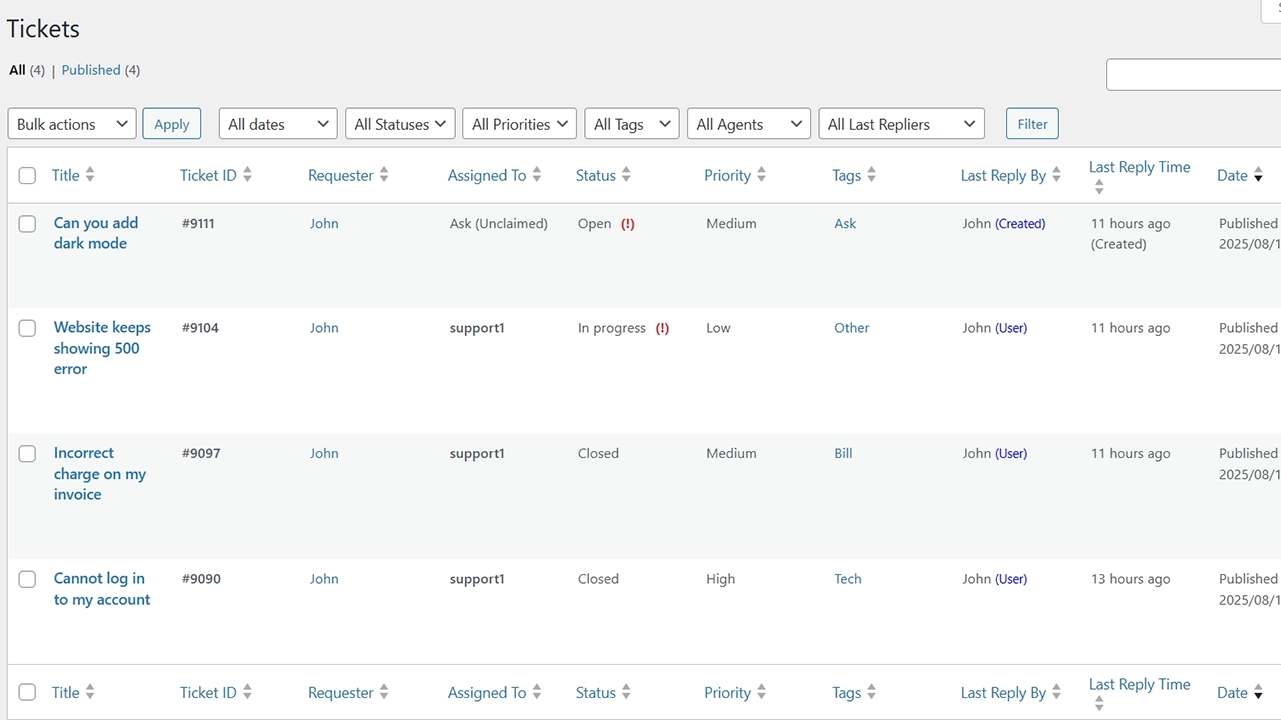Image resolution: width=1281 pixels, height=720 pixels.
Task: Sort tickets by Title column sort arrows
Action: tap(90, 175)
